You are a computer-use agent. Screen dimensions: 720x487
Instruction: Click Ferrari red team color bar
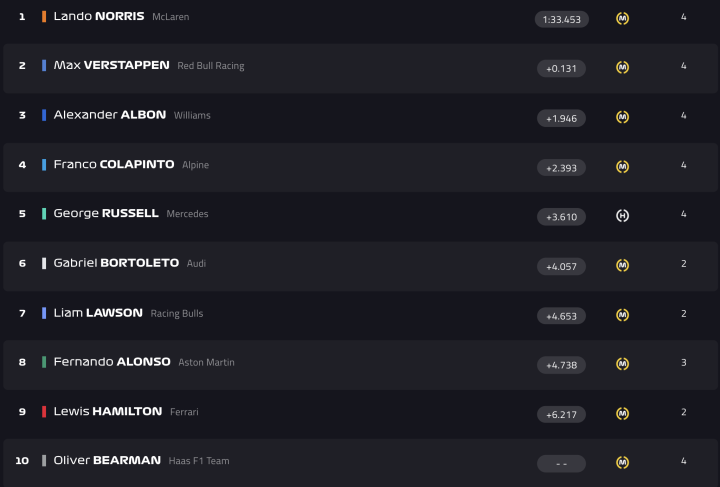(44, 411)
